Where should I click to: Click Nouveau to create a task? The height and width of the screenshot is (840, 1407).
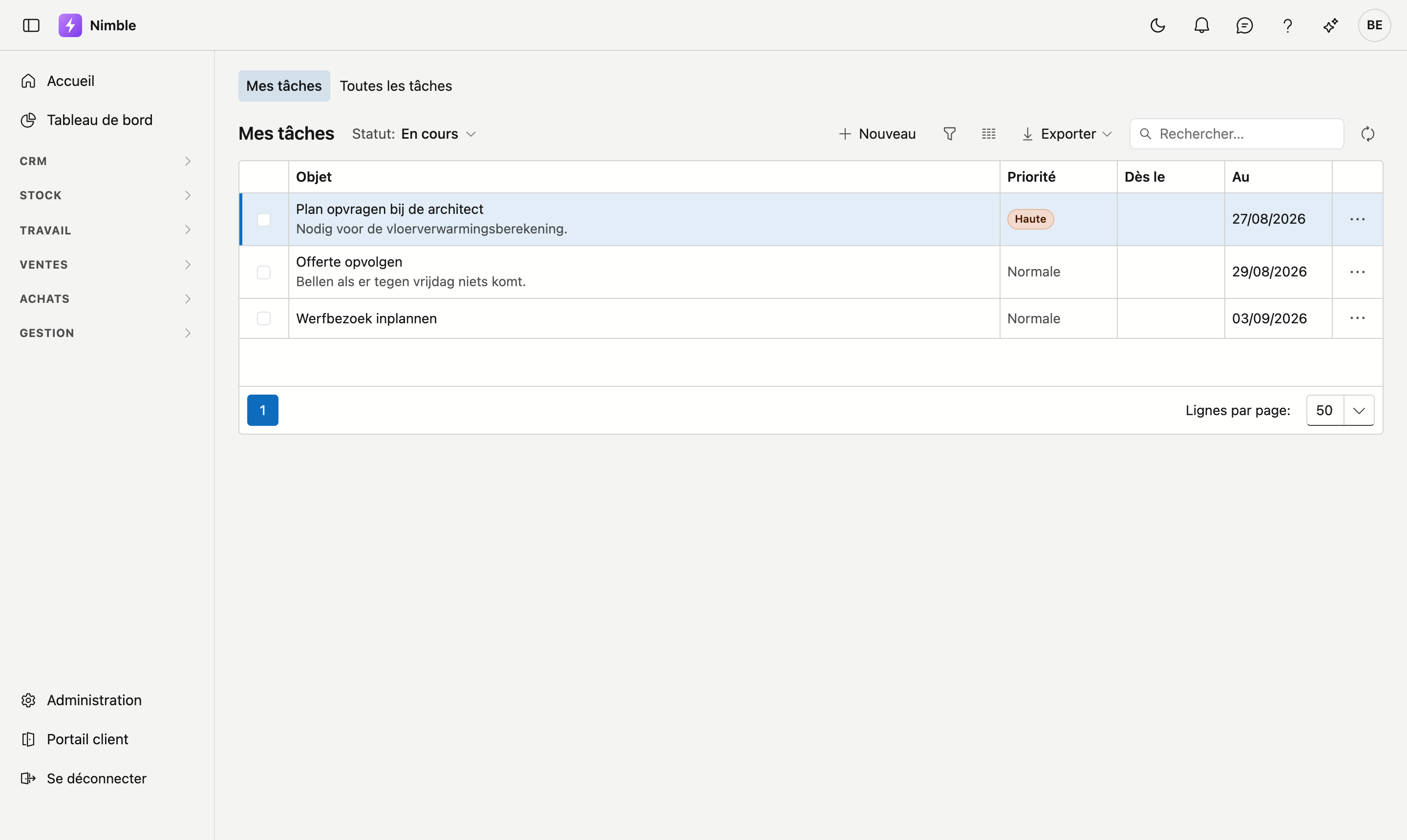click(877, 134)
